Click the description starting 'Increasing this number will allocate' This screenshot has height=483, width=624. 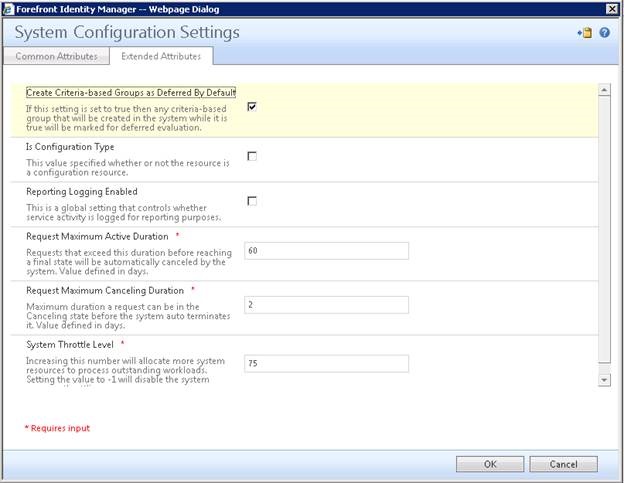pyautogui.click(x=125, y=370)
